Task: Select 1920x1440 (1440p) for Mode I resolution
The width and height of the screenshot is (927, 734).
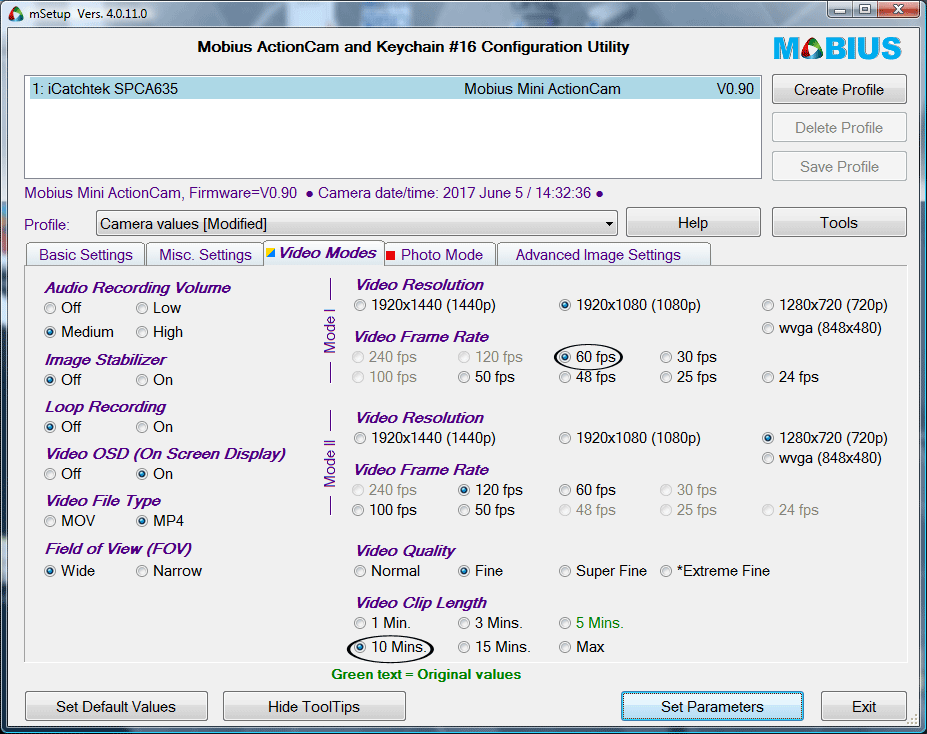Action: point(424,305)
